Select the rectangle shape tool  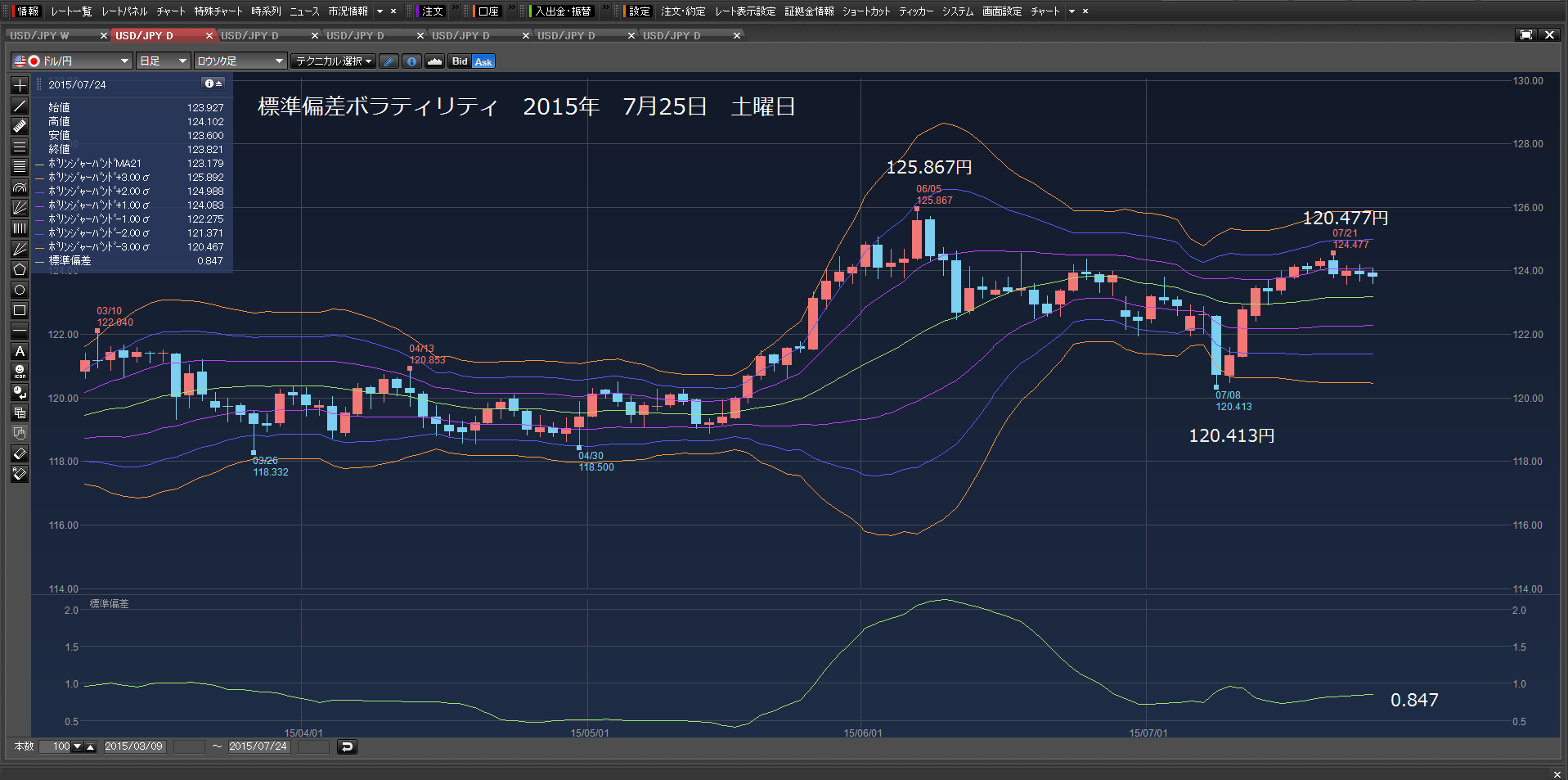click(20, 310)
